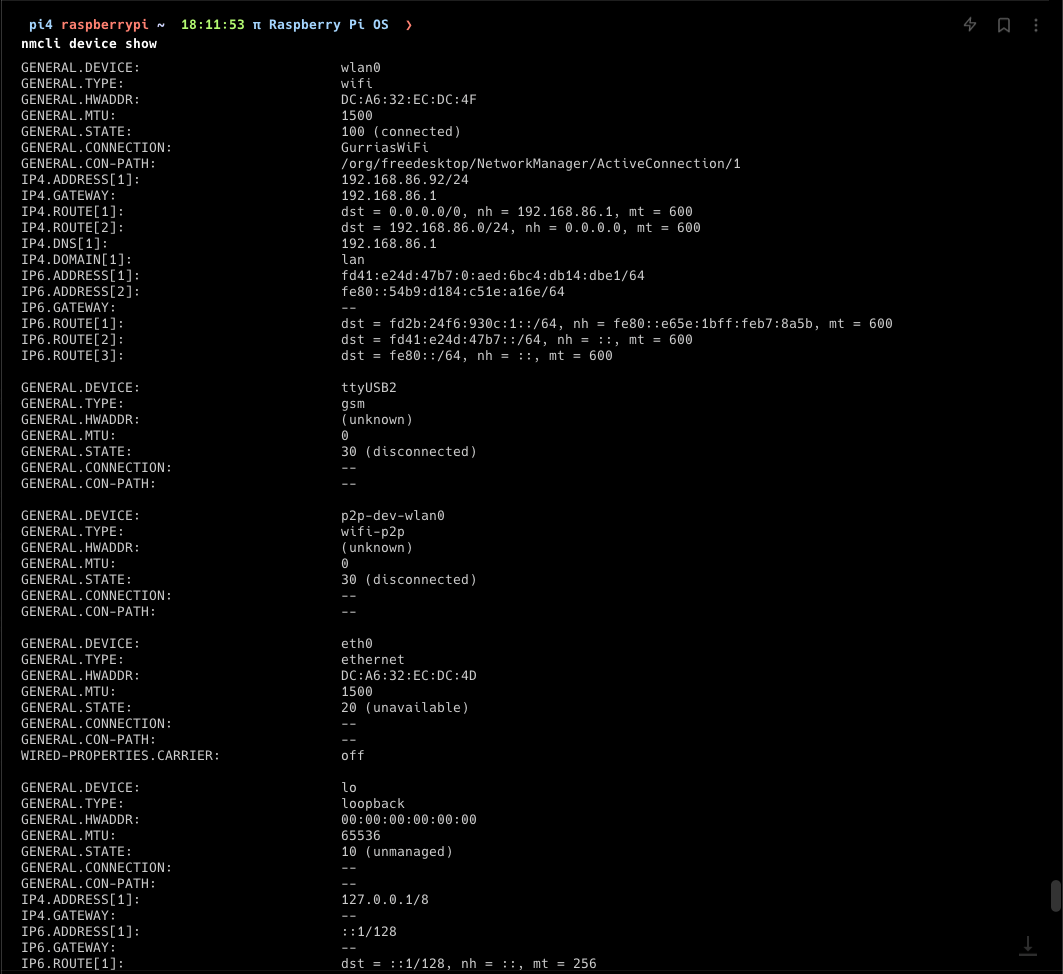Viewport: 1063px width, 974px height.
Task: Click the p2p-dev-wlan0 device name
Action: pyautogui.click(x=393, y=516)
